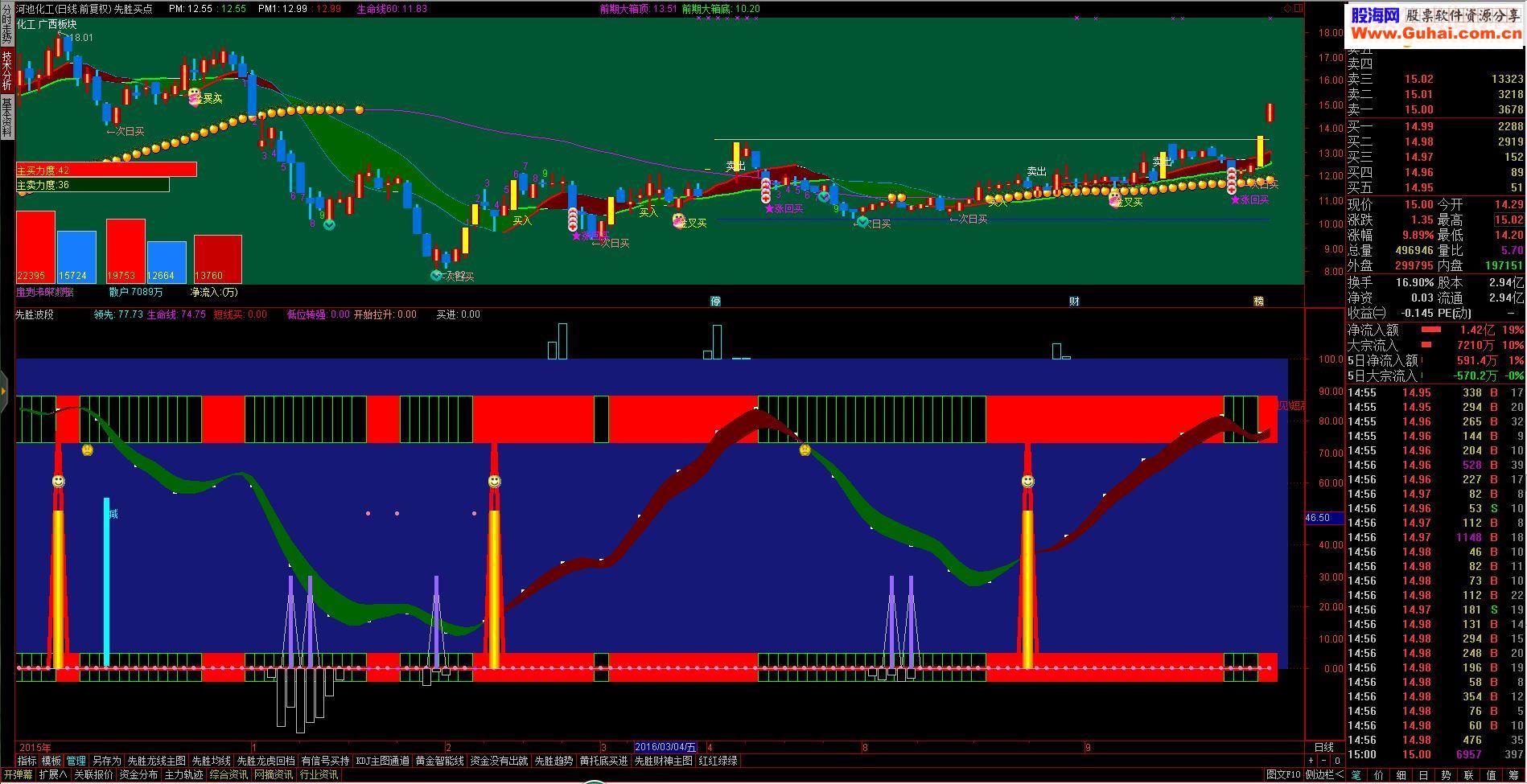Select the highlighted 管理 tab
This screenshot has width=1527, height=784.
(76, 761)
